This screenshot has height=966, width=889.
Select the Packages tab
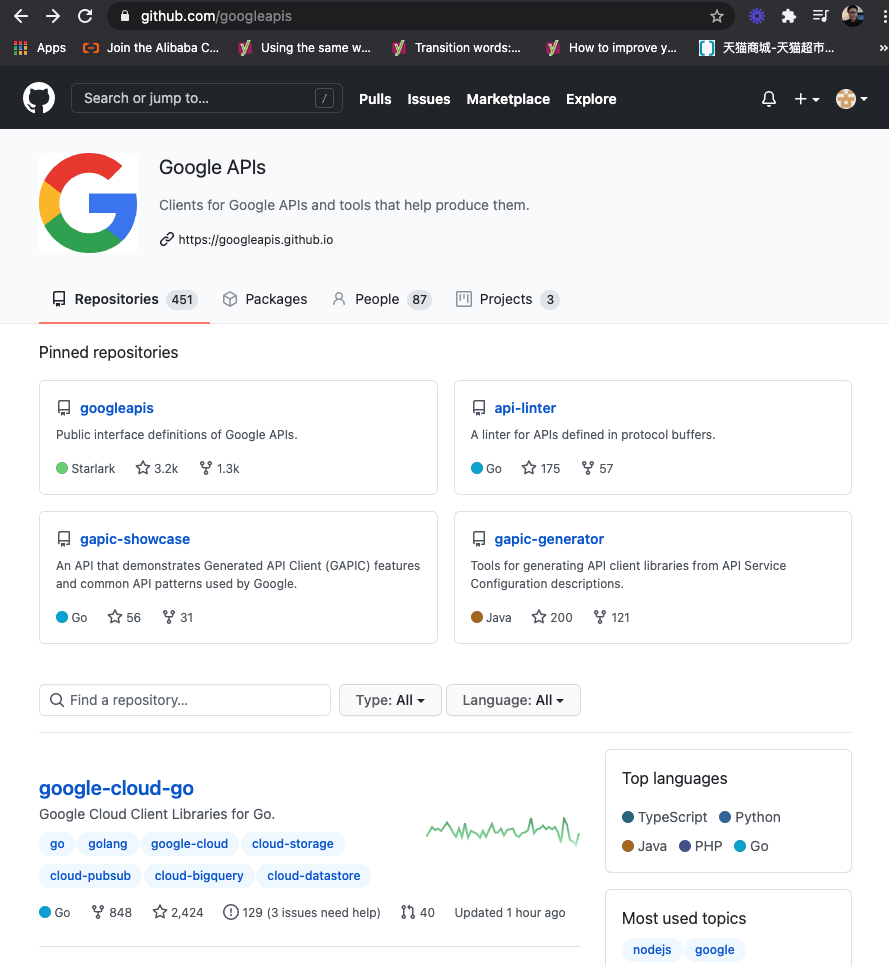(265, 299)
